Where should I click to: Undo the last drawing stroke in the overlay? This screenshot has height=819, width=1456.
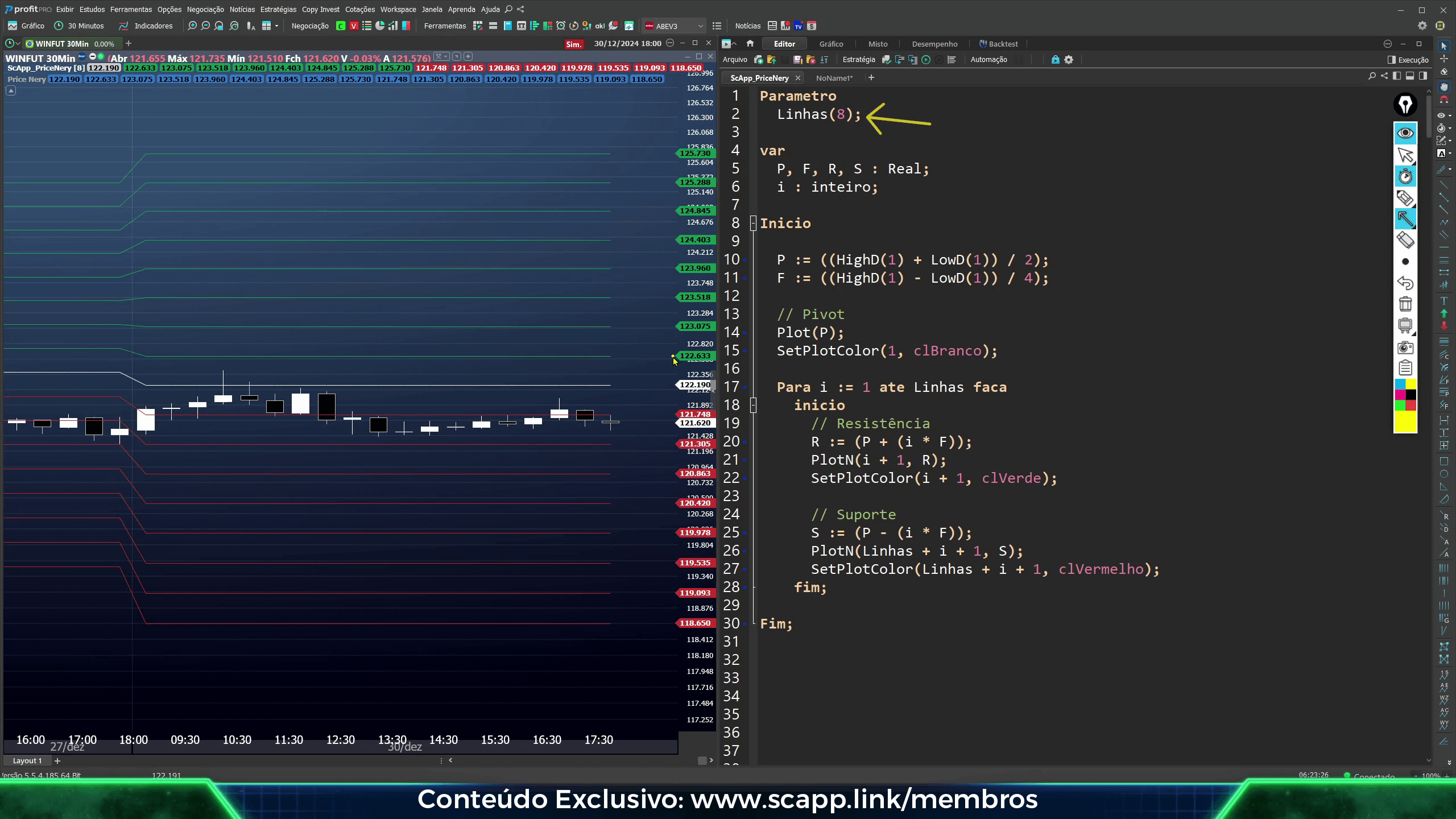pos(1405,283)
